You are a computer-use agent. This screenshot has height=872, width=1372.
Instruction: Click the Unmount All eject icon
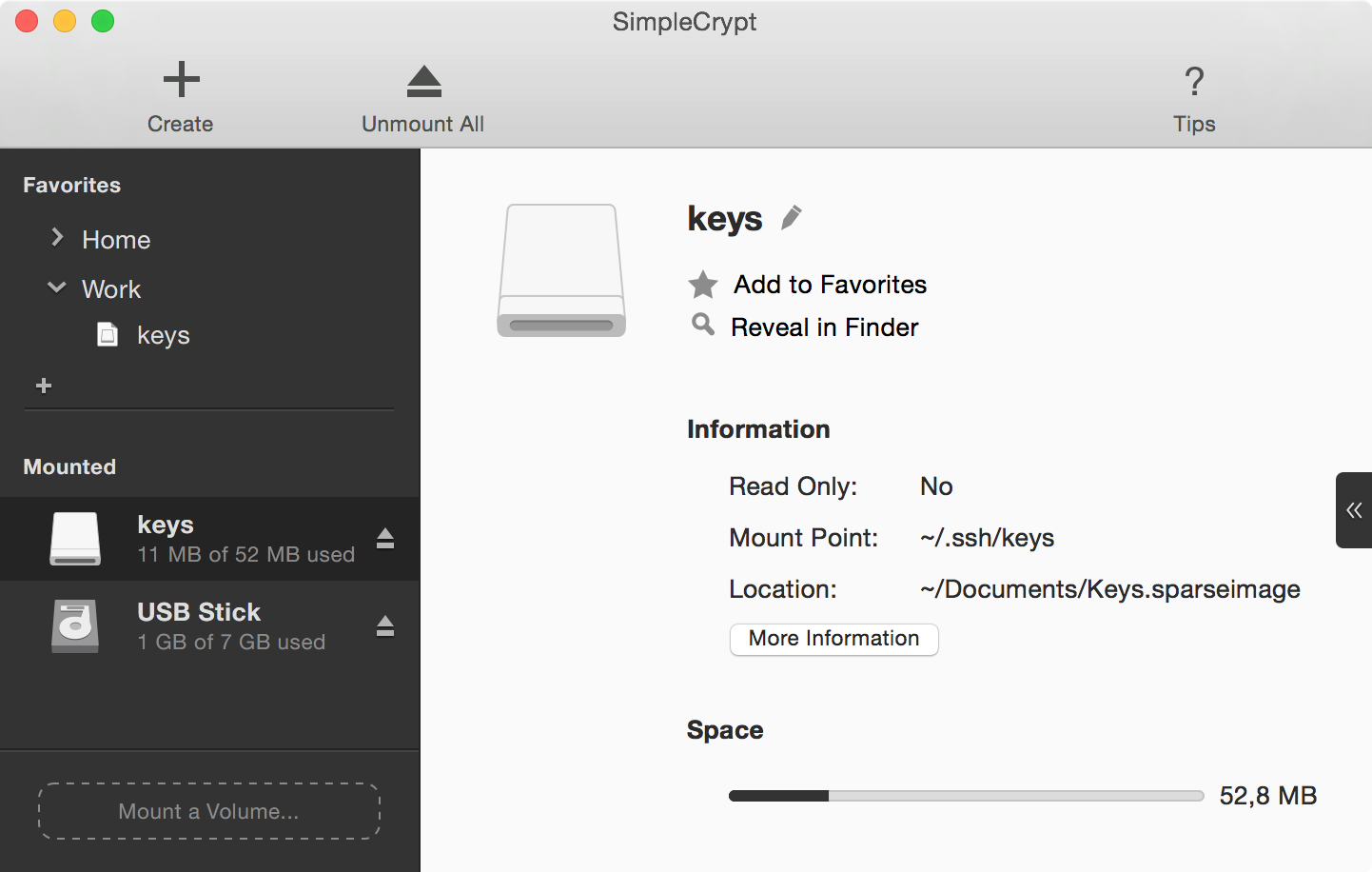pyautogui.click(x=423, y=82)
